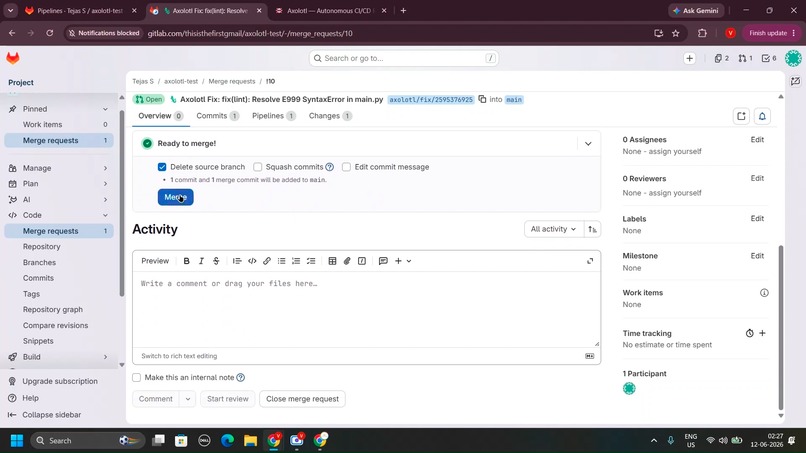Open to-do list counter

coord(769,59)
